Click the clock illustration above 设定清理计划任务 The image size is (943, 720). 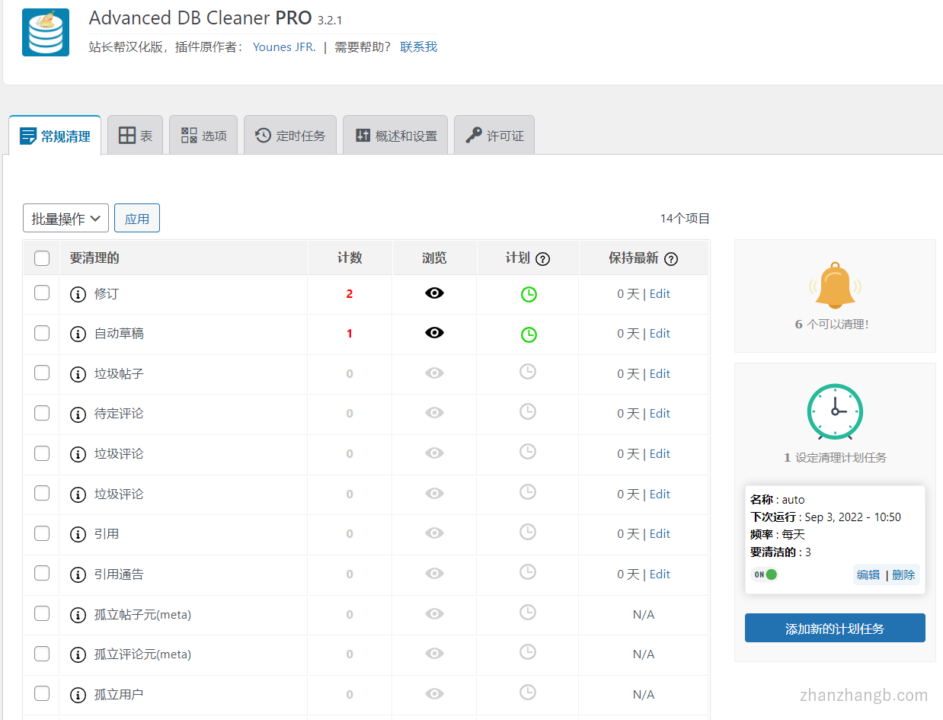tap(834, 411)
